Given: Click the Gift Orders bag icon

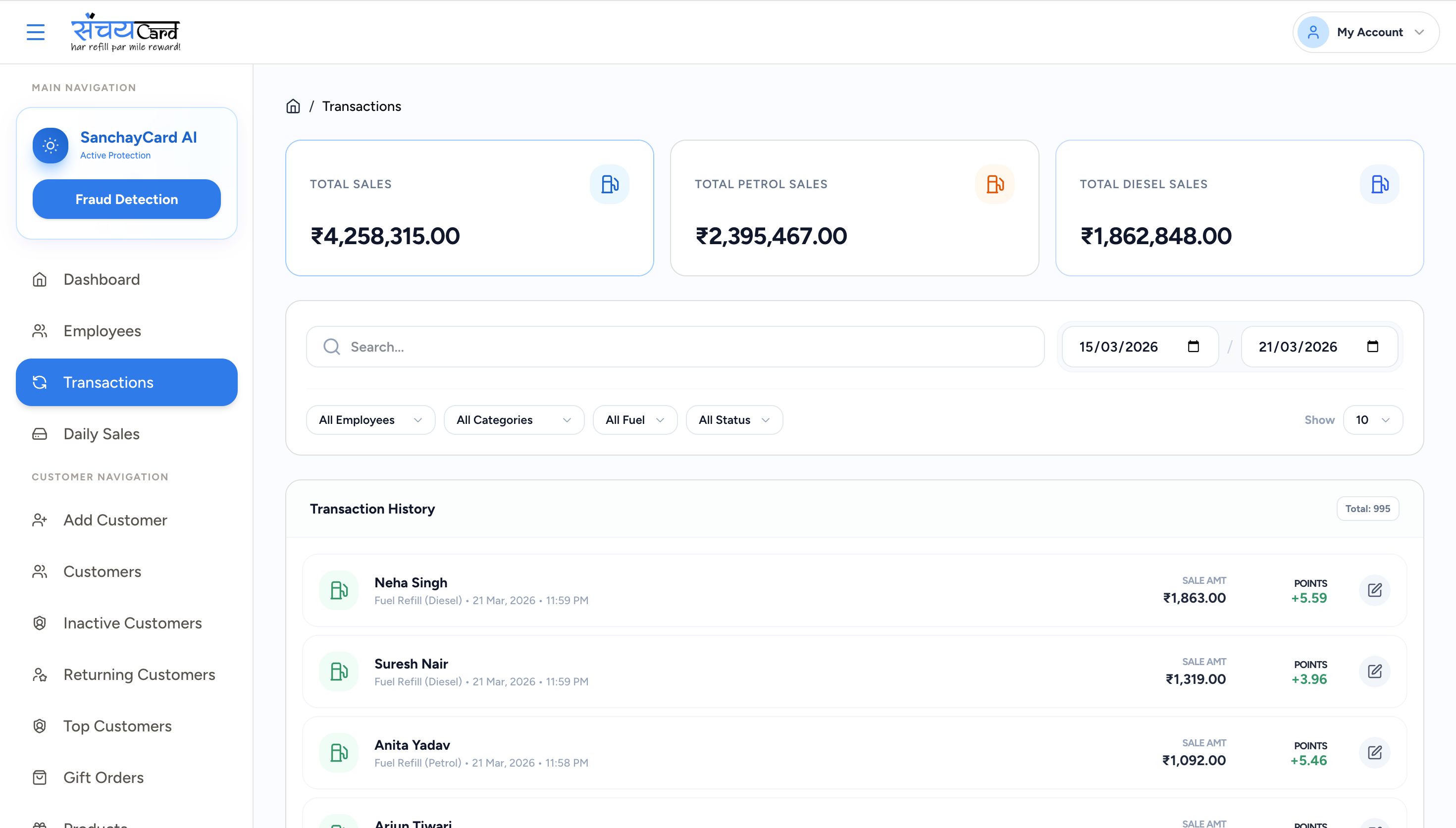Looking at the screenshot, I should coord(40,777).
